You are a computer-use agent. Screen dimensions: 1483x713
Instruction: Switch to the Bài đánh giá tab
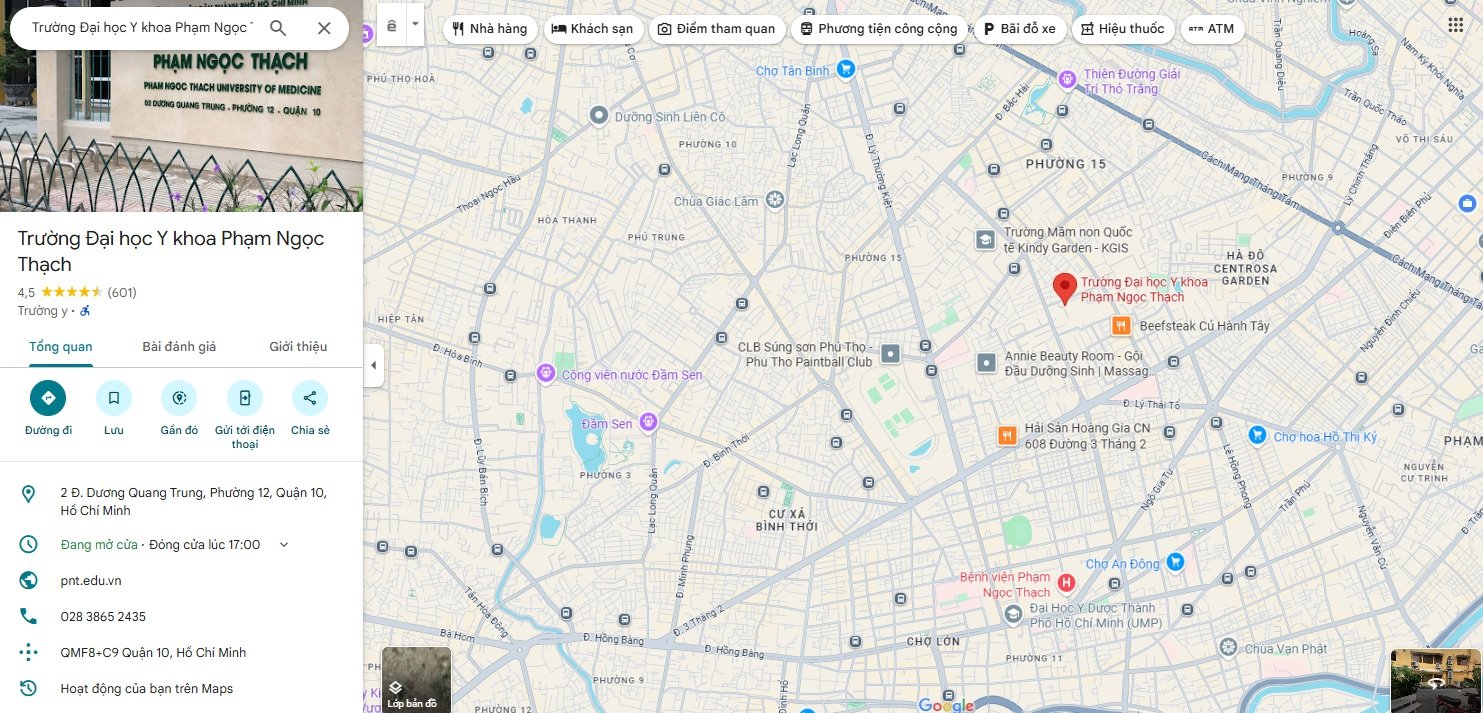click(x=179, y=347)
